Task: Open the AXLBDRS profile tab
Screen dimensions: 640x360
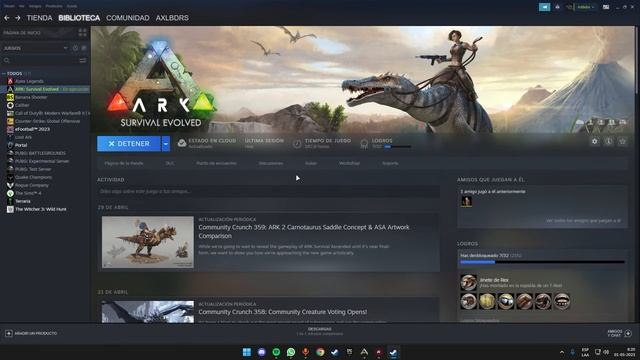Action: tap(172, 18)
